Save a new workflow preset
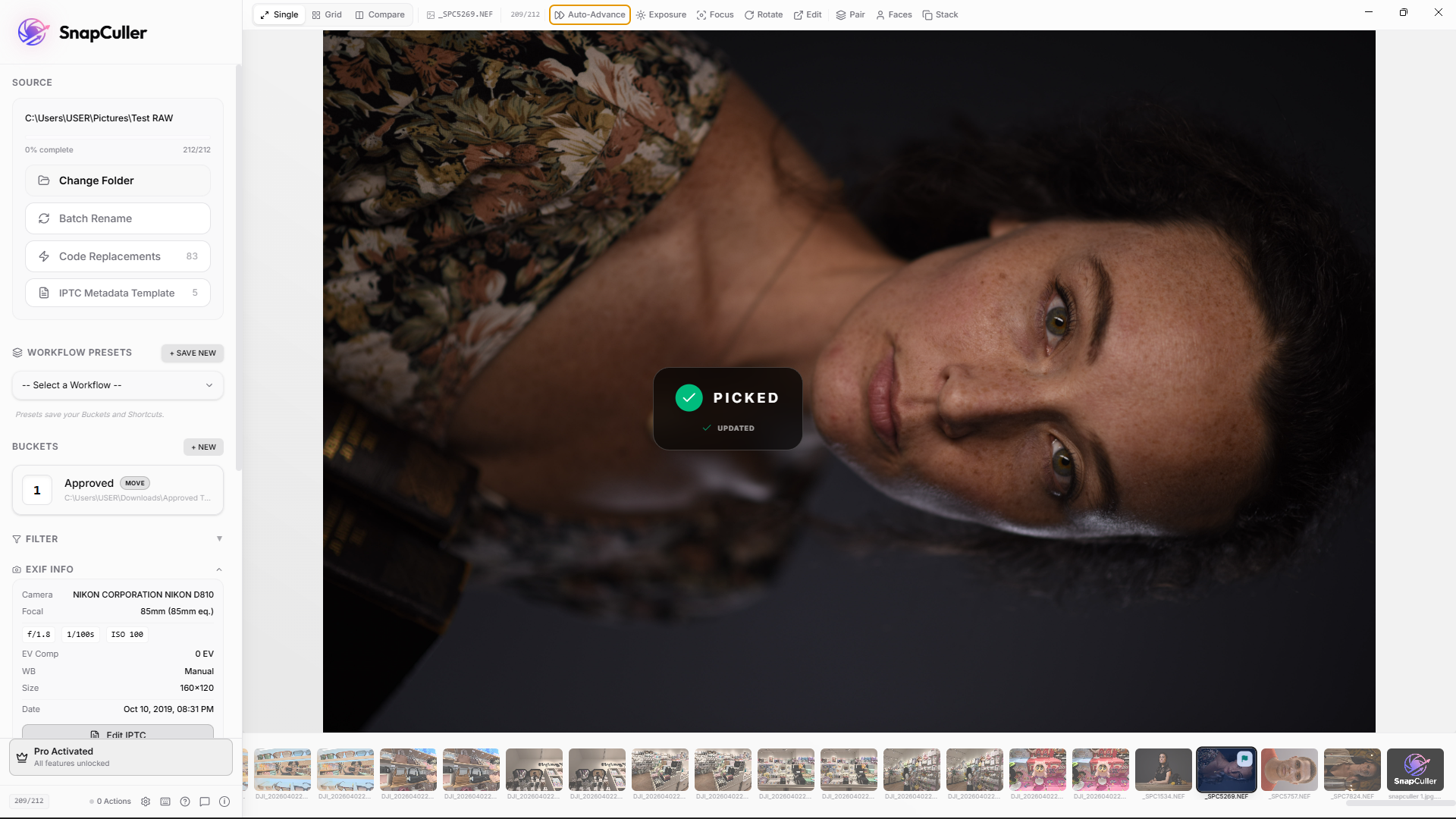Screen dimensions: 1456x819 point(193,353)
